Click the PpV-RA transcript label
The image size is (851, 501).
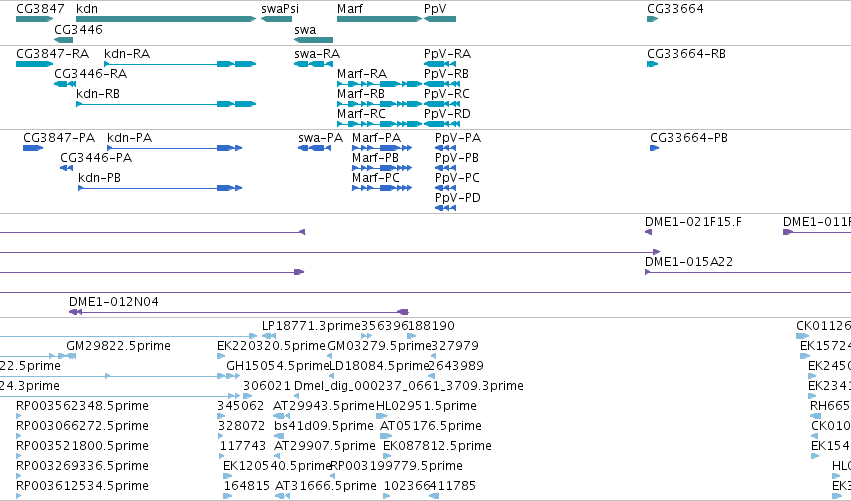click(x=447, y=54)
